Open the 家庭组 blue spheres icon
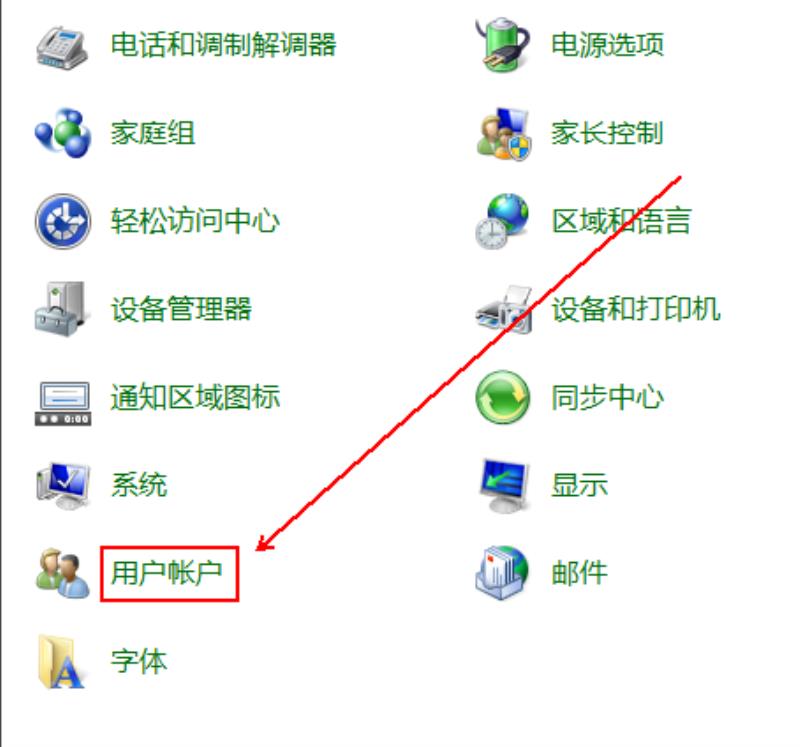 tap(63, 133)
